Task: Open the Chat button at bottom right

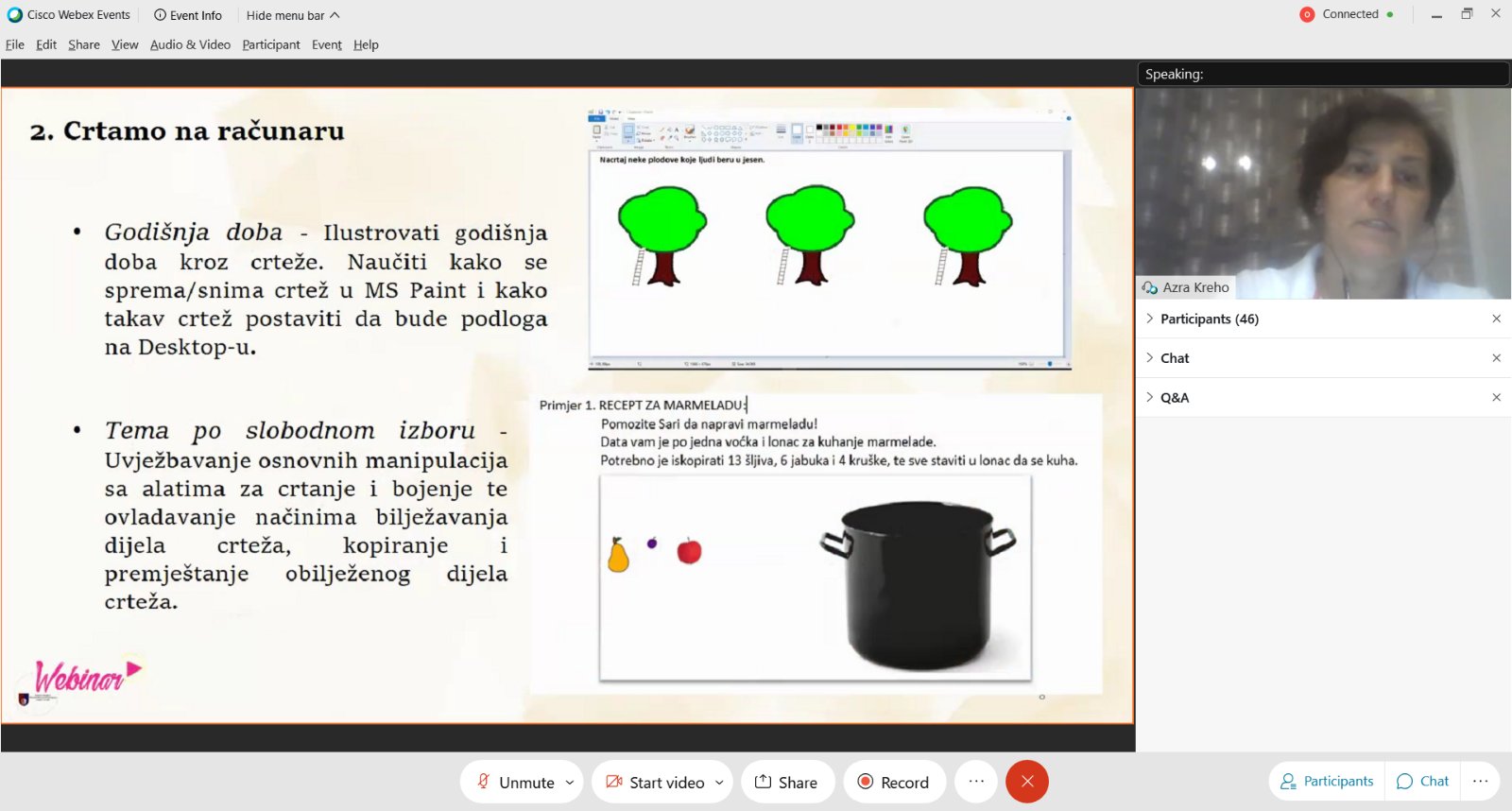Action: click(x=1423, y=781)
